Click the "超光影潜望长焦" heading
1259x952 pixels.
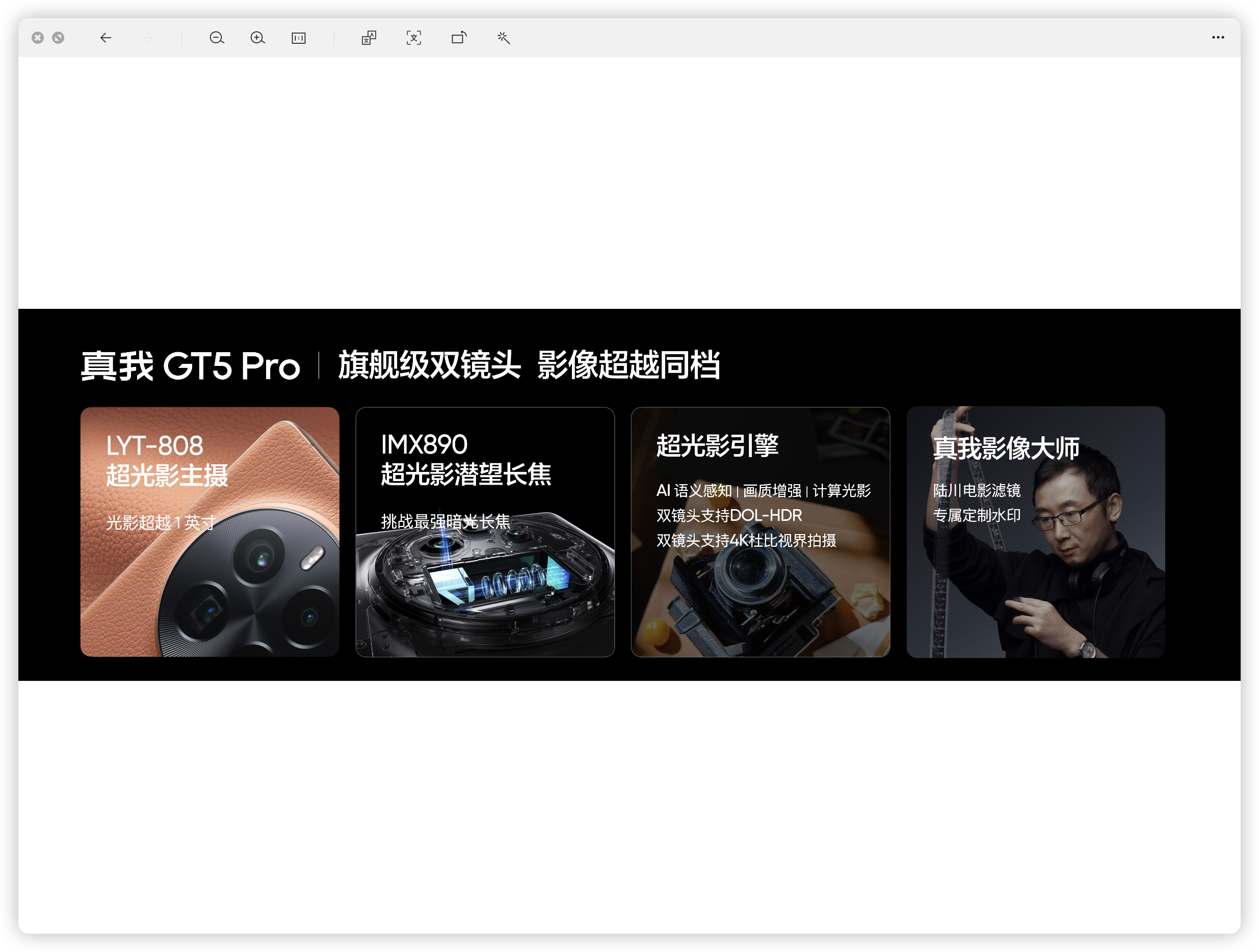coord(466,474)
